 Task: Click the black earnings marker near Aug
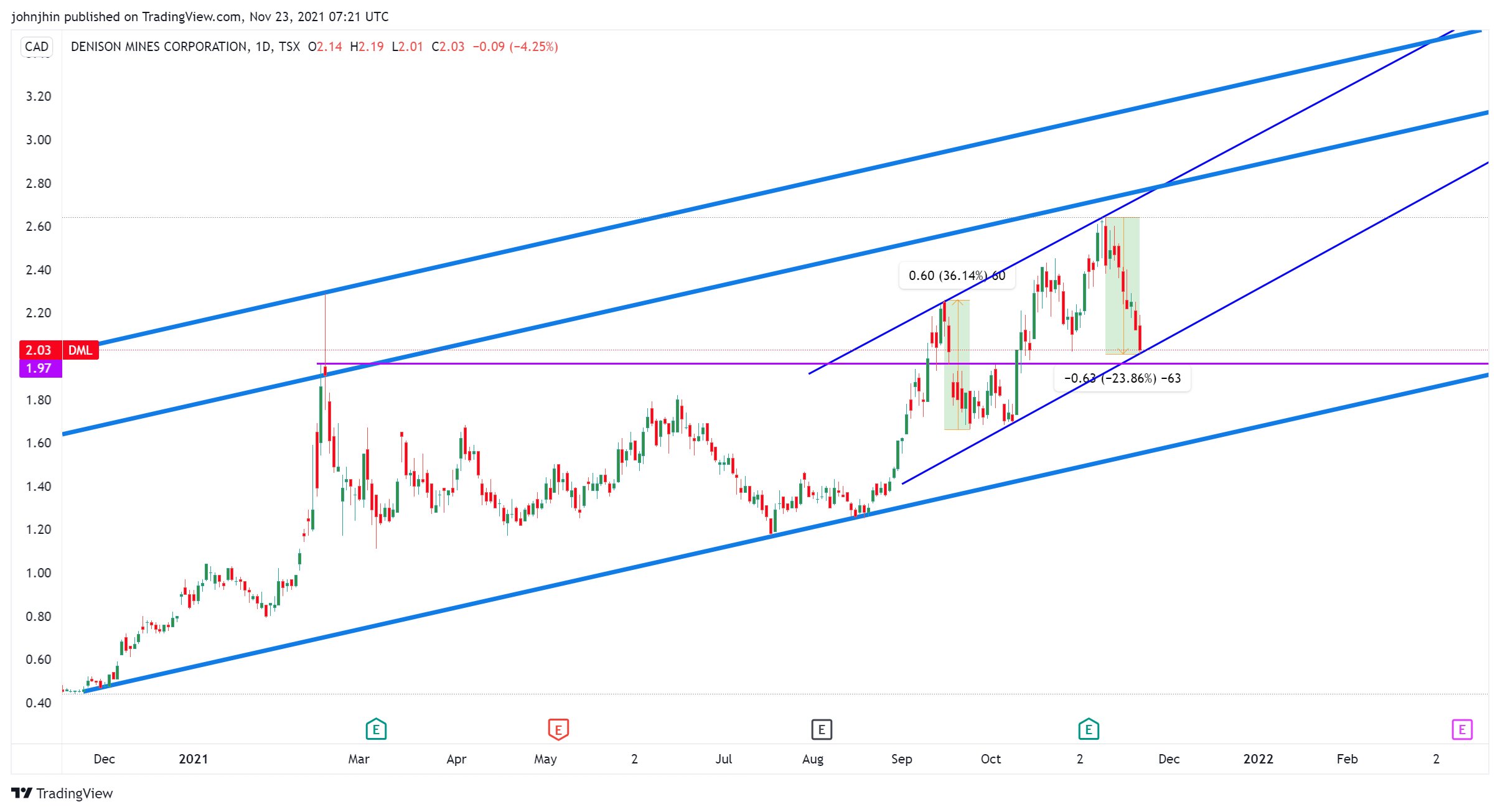point(822,729)
